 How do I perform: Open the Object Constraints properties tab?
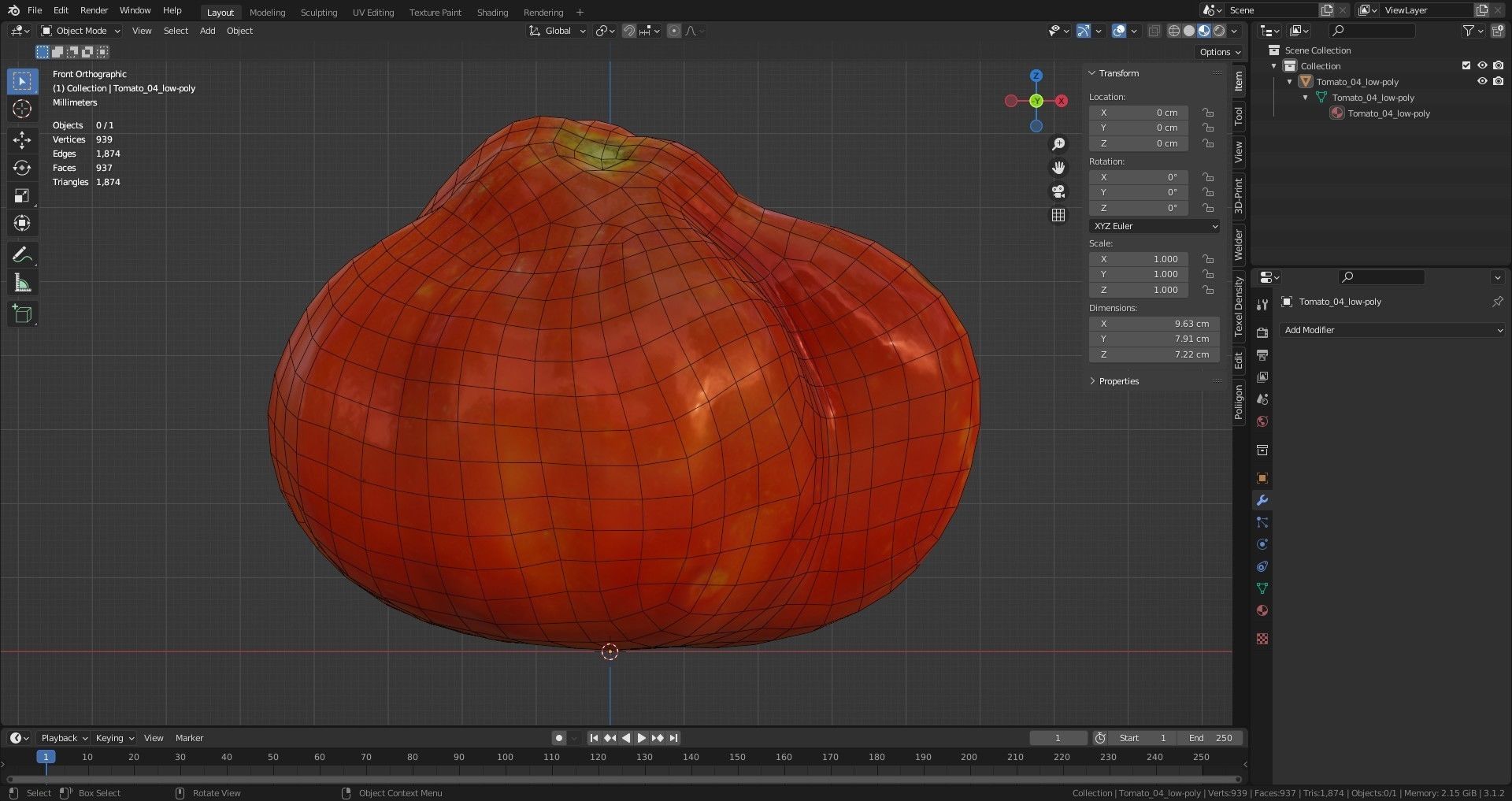(1262, 566)
